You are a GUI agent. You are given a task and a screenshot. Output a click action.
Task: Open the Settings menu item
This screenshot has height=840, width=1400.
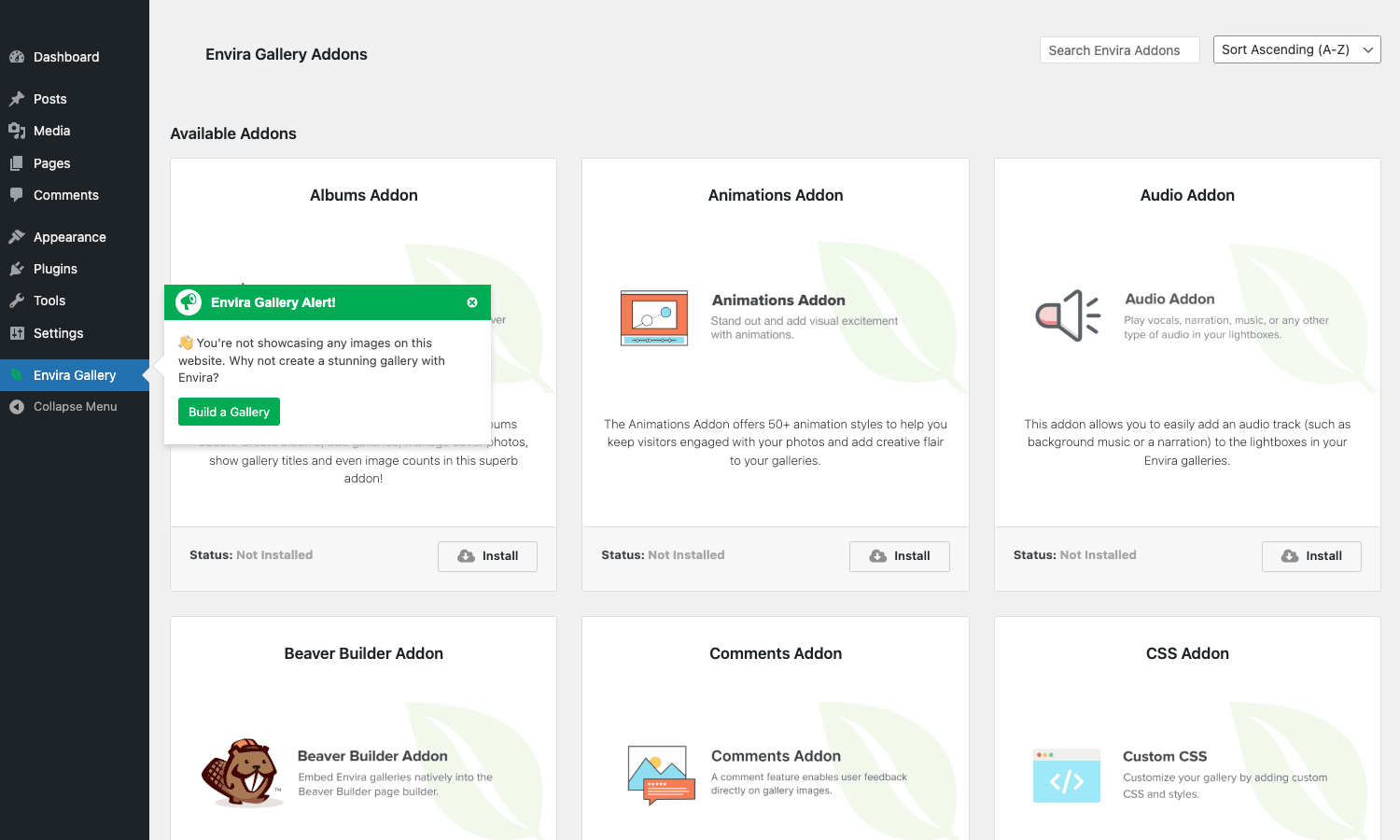(75, 333)
